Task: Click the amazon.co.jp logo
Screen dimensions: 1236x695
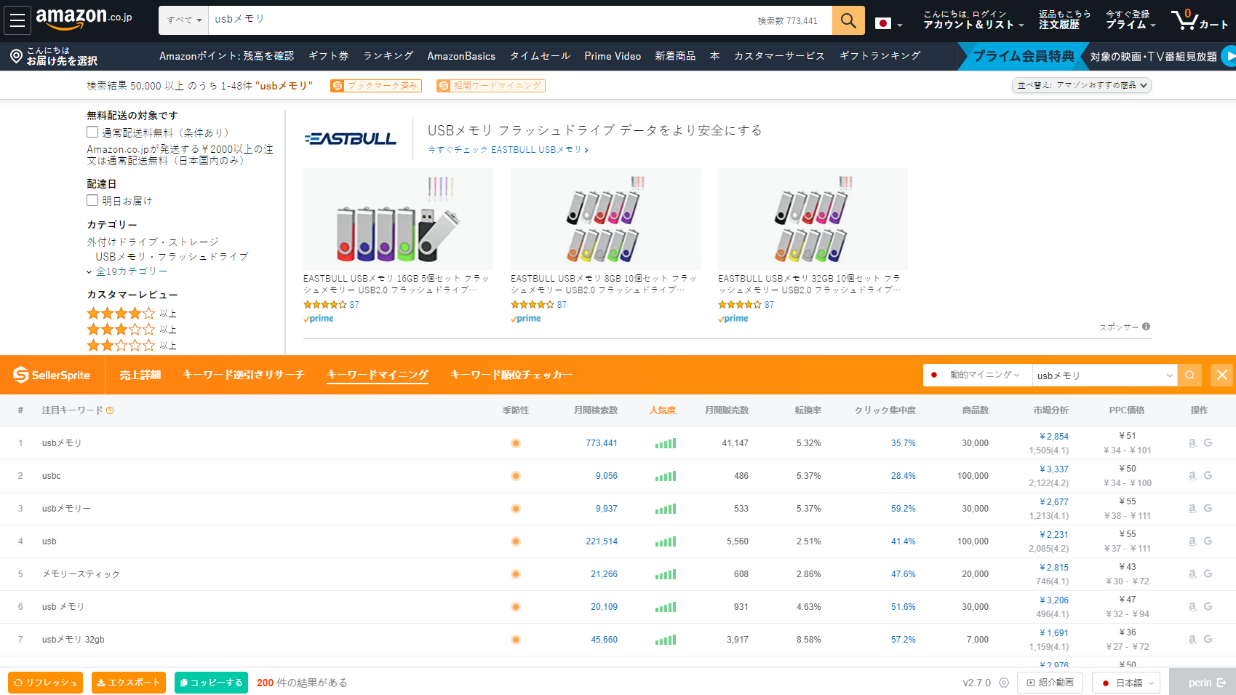Action: pyautogui.click(x=84, y=18)
